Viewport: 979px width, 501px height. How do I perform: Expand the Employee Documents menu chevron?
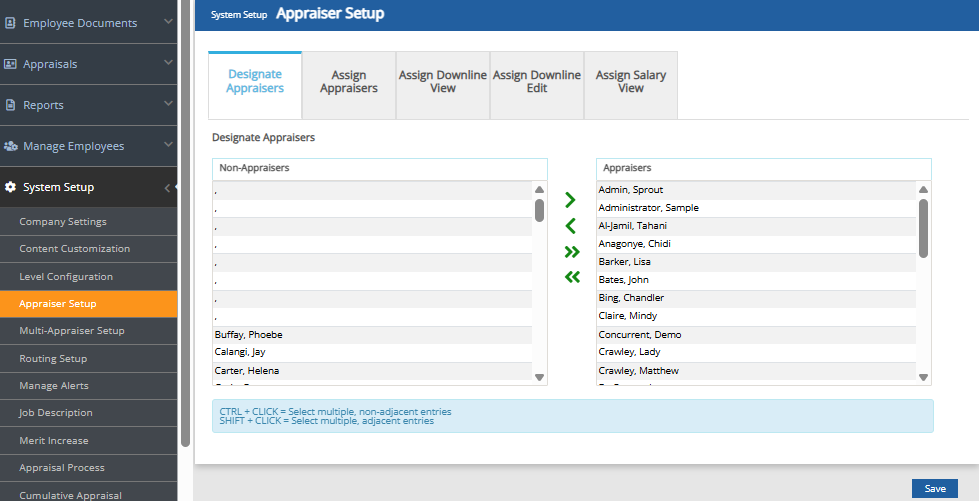coord(167,23)
